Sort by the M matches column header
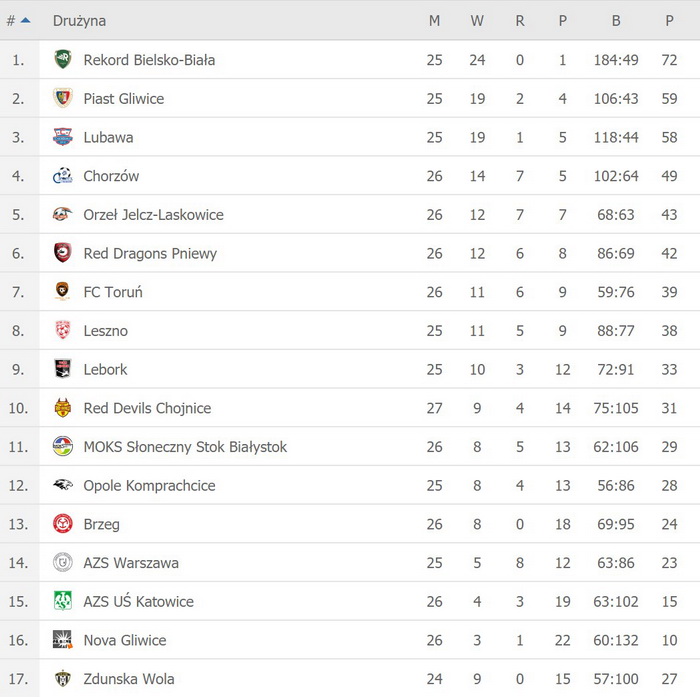The width and height of the screenshot is (700, 697). (434, 21)
